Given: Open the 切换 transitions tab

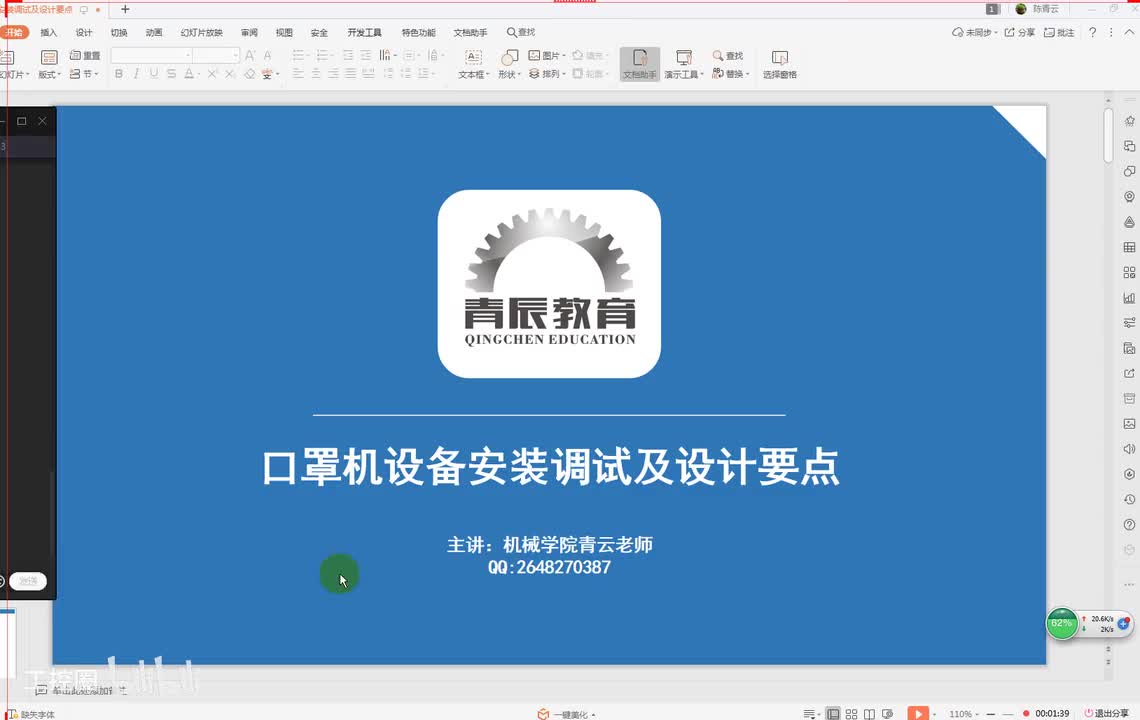Looking at the screenshot, I should [119, 33].
